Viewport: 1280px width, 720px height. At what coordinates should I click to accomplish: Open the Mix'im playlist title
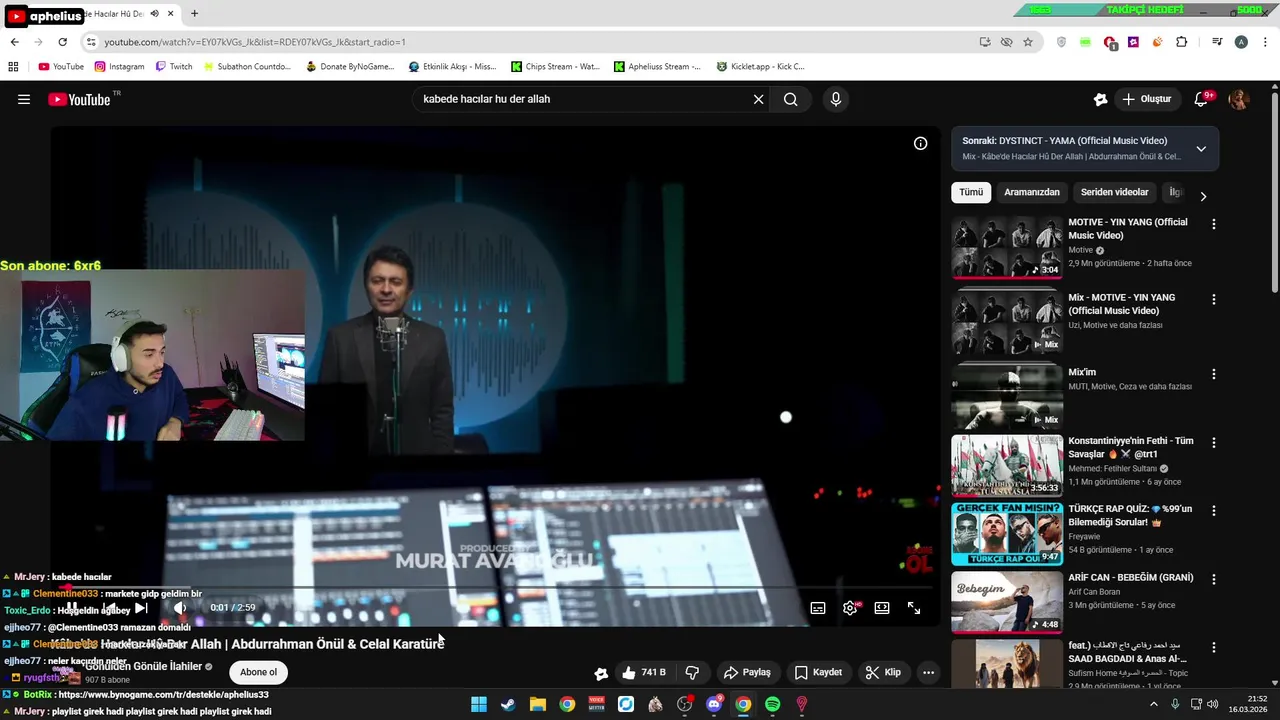(1082, 372)
